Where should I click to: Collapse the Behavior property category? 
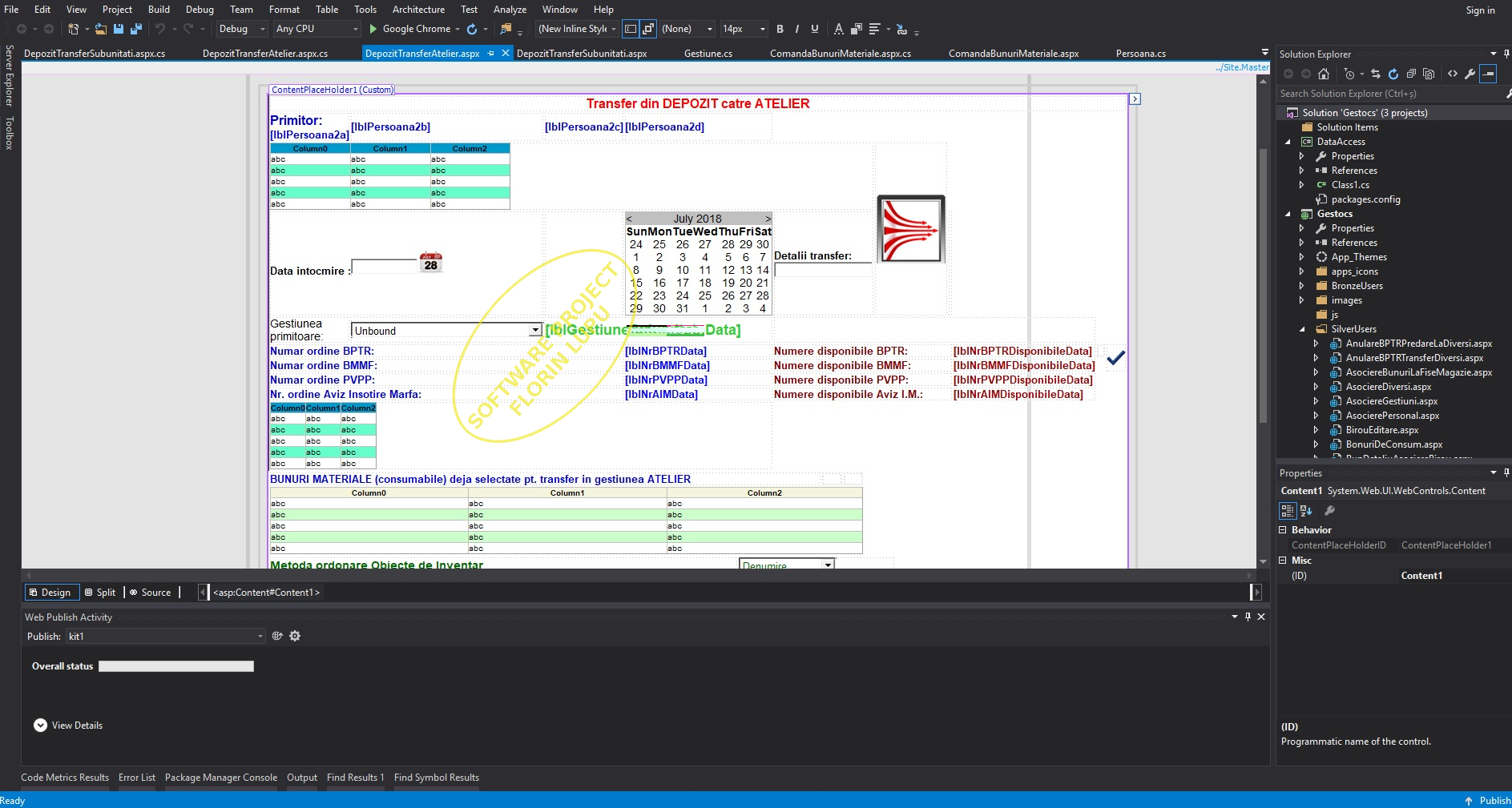click(1283, 530)
